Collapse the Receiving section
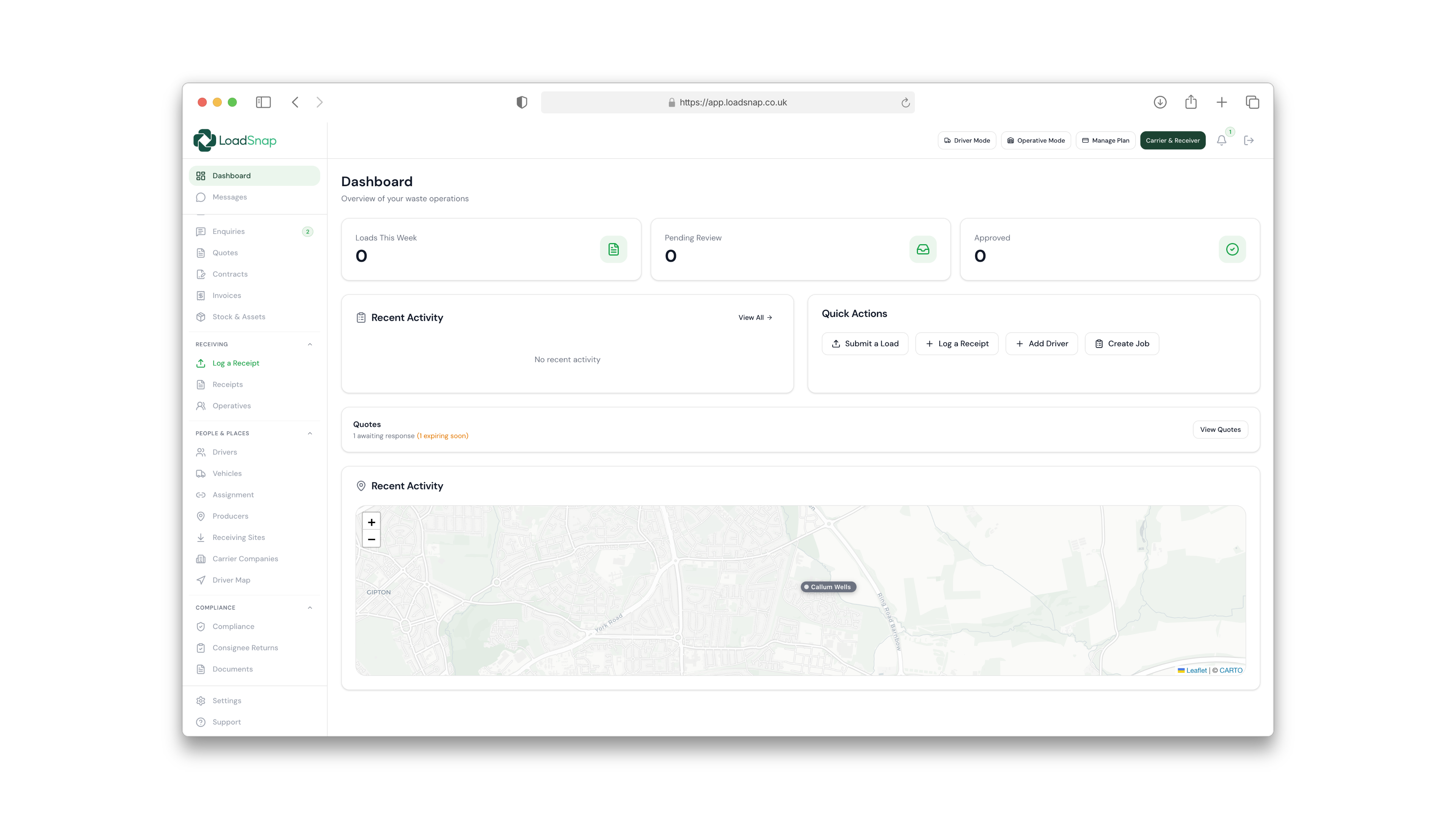This screenshot has height=819, width=1456. pos(310,344)
